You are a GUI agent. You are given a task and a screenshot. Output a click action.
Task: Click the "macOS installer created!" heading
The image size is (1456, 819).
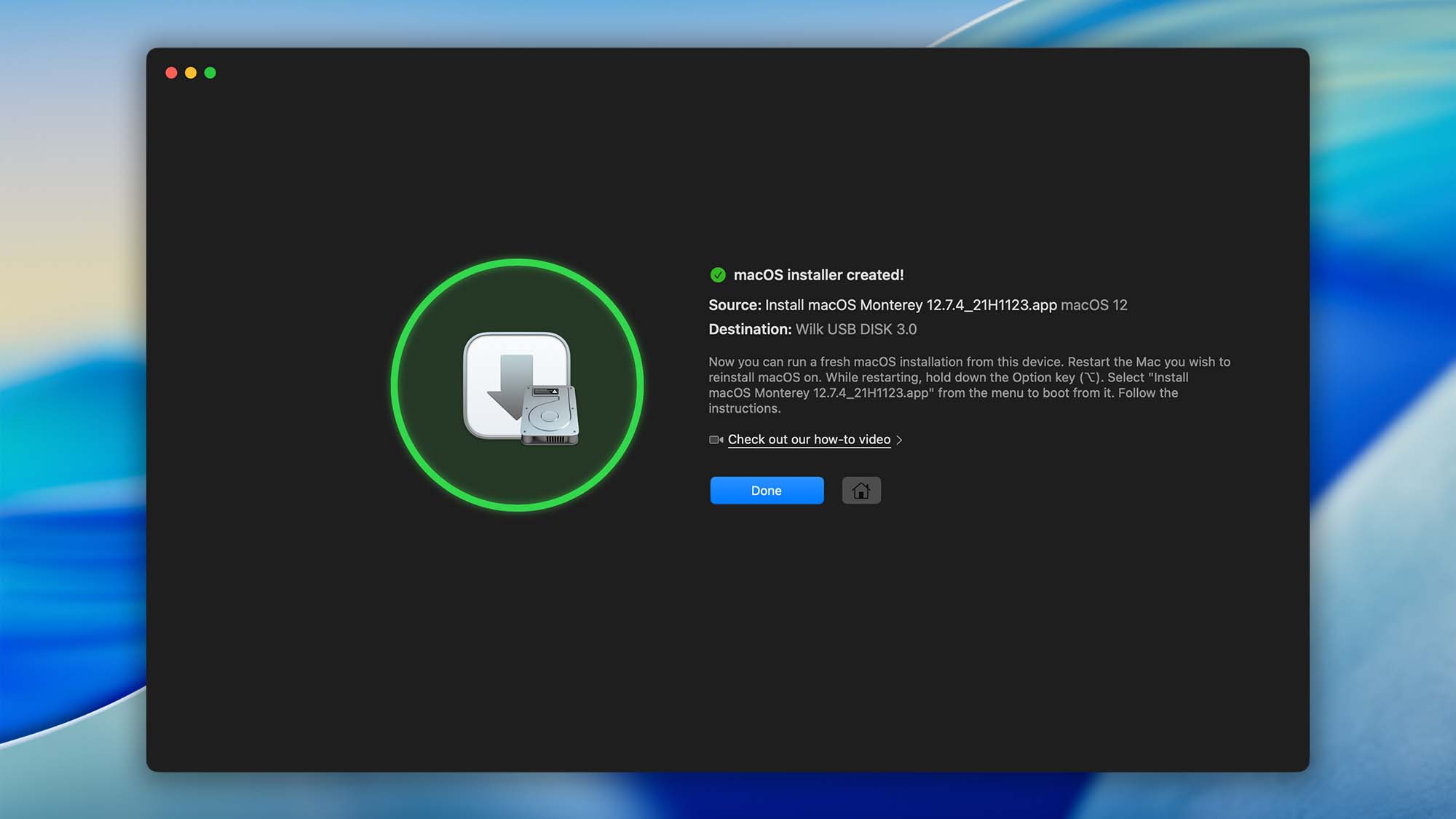point(818,275)
